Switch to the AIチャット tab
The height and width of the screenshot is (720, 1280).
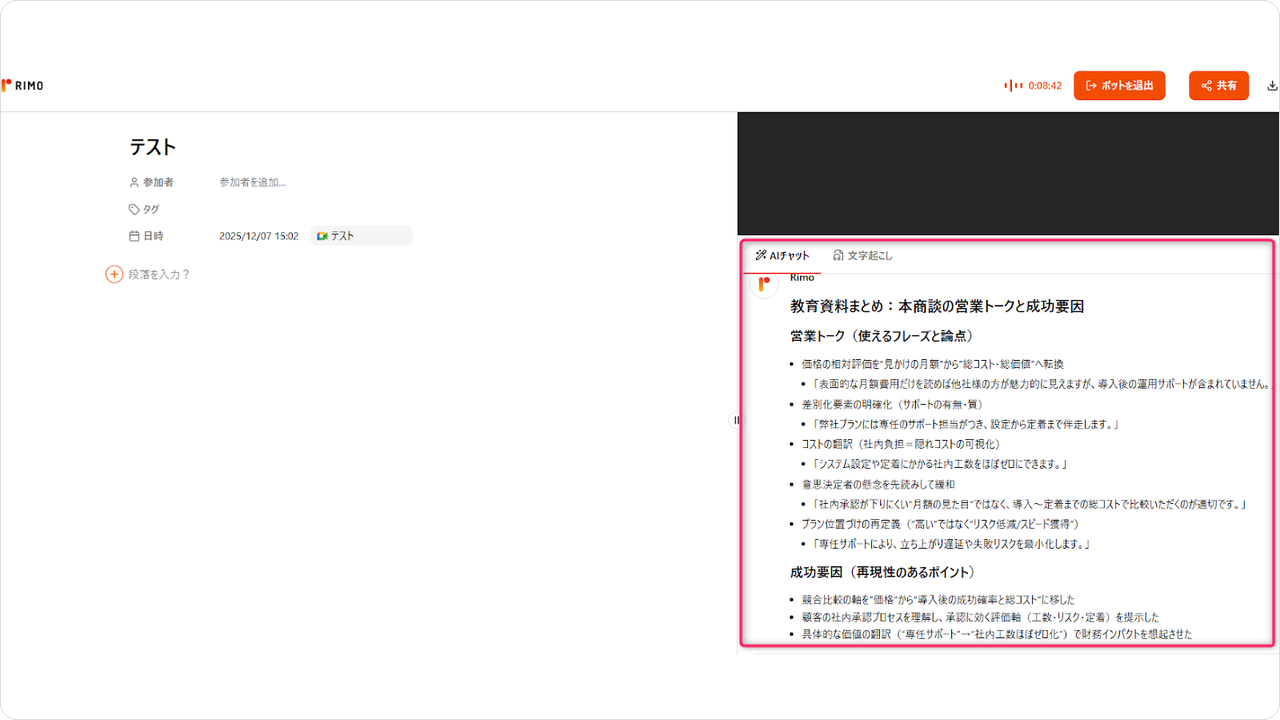point(782,256)
